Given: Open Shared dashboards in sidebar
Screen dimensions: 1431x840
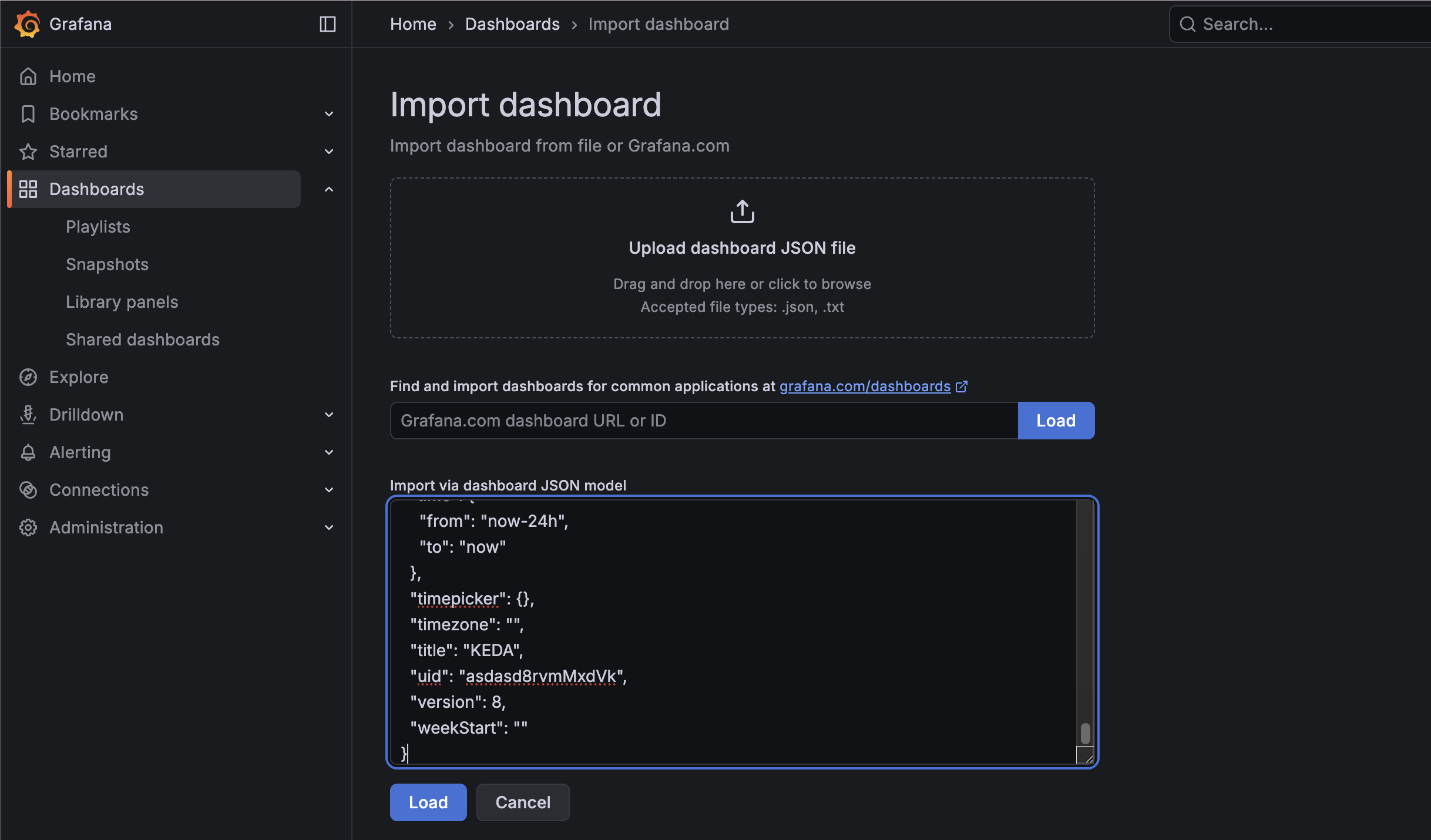Looking at the screenshot, I should tap(143, 340).
